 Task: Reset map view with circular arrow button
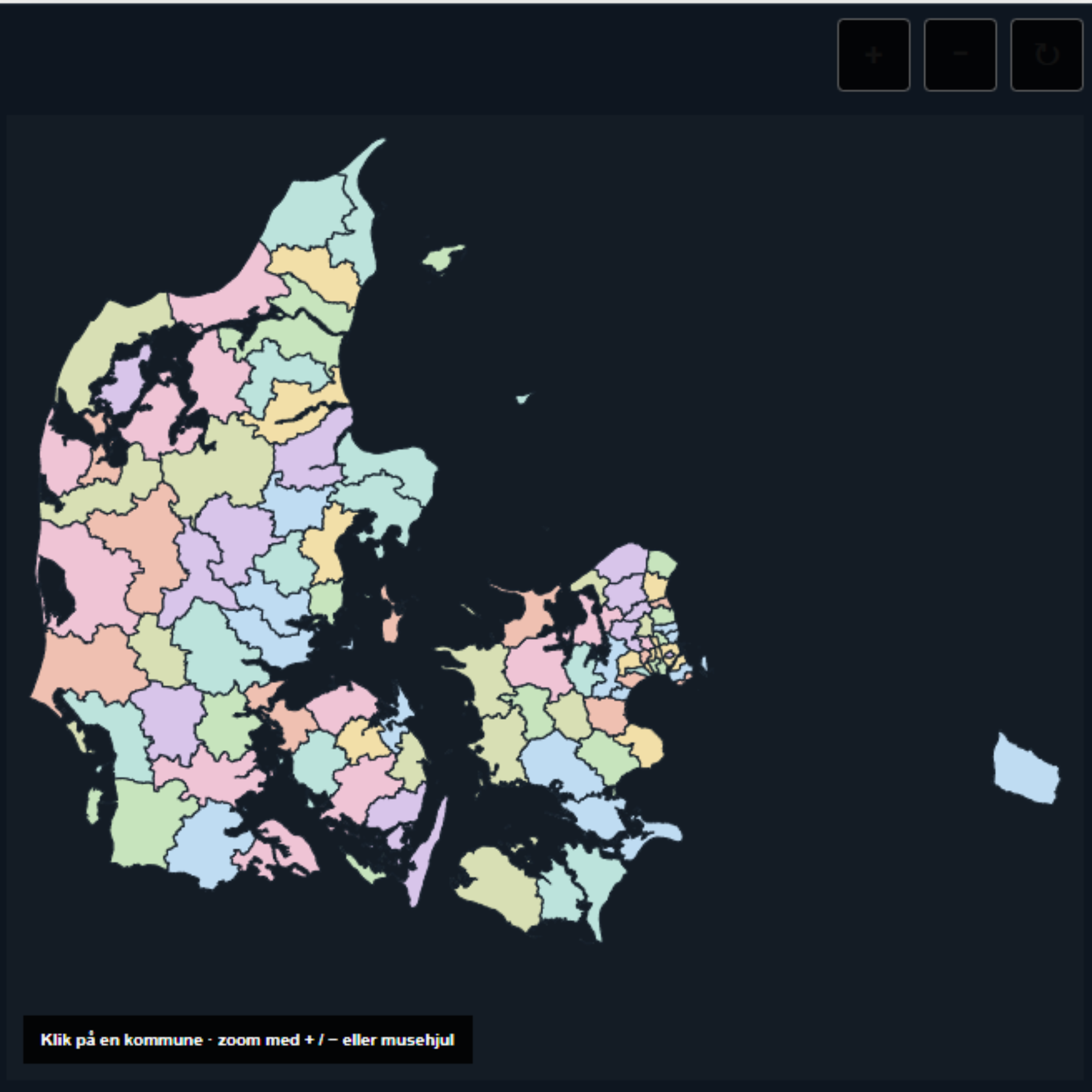pos(1046,55)
